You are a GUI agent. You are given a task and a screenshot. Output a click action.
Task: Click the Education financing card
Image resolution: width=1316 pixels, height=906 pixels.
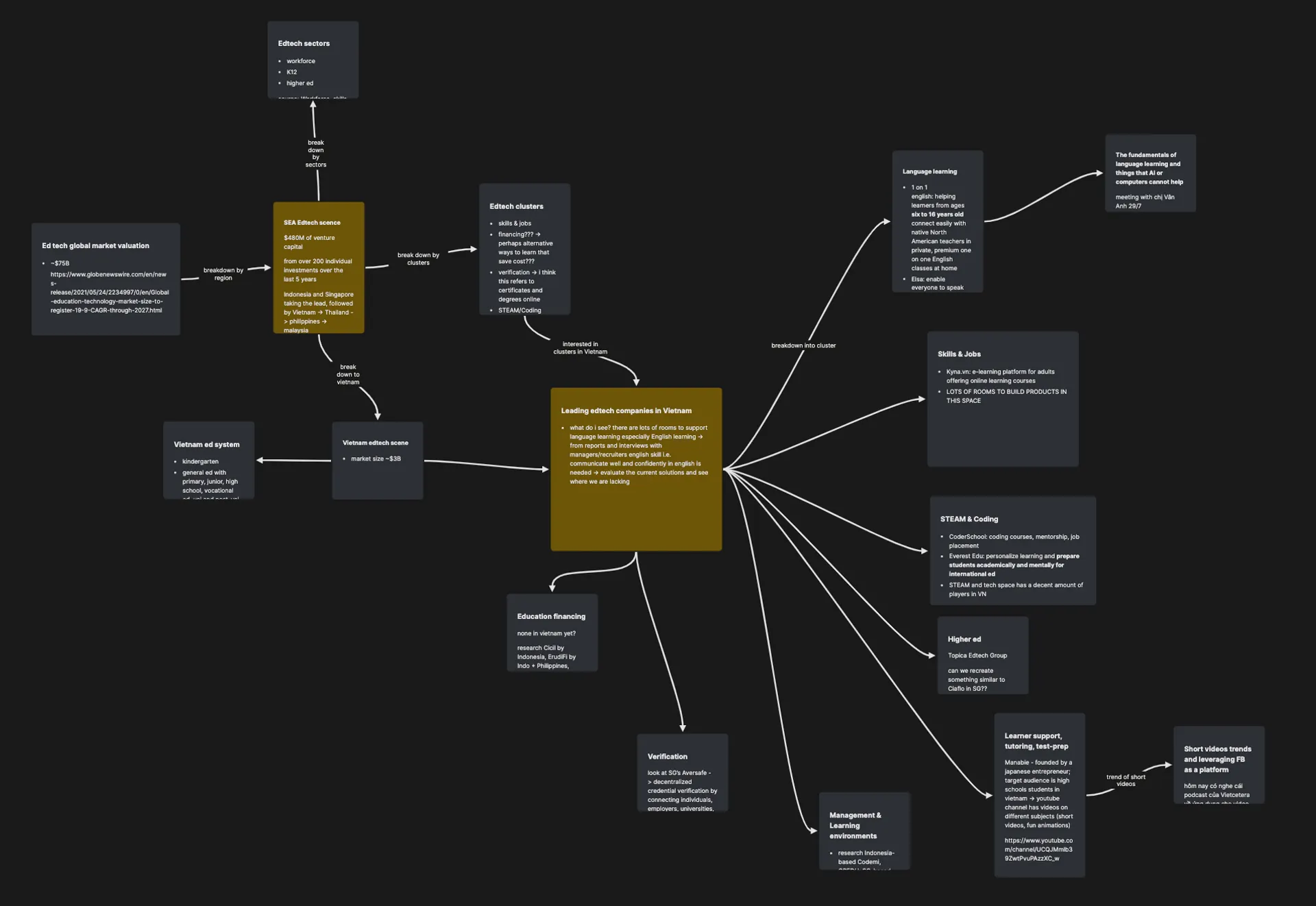(x=552, y=632)
